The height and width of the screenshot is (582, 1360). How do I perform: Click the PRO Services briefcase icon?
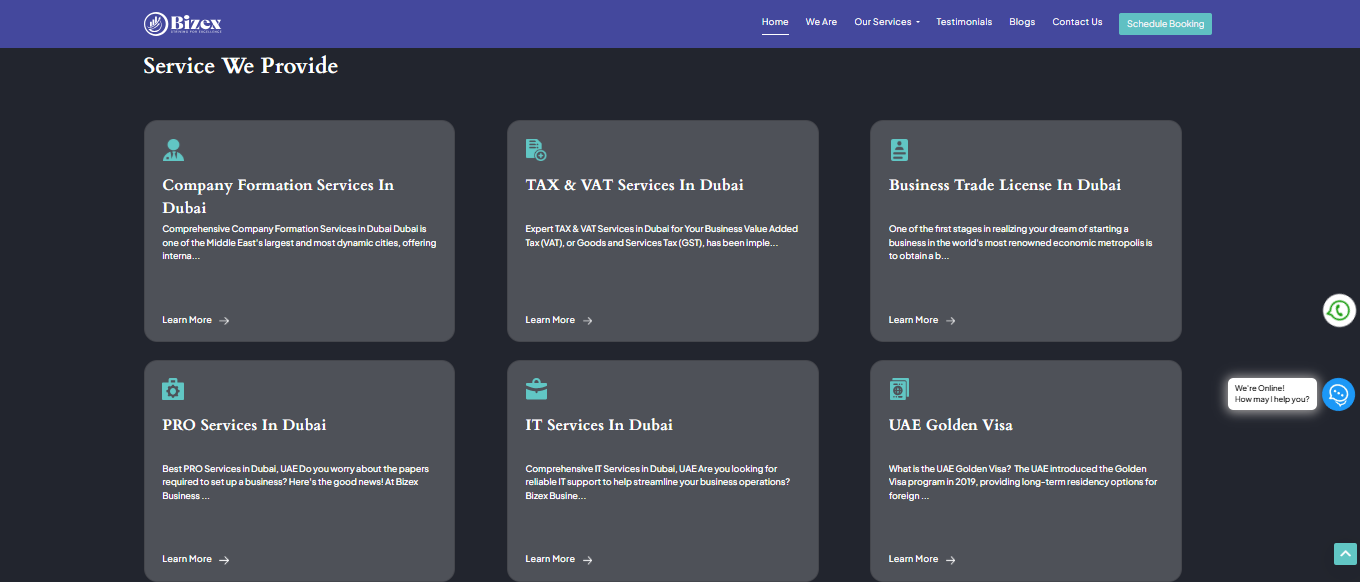coord(174,388)
